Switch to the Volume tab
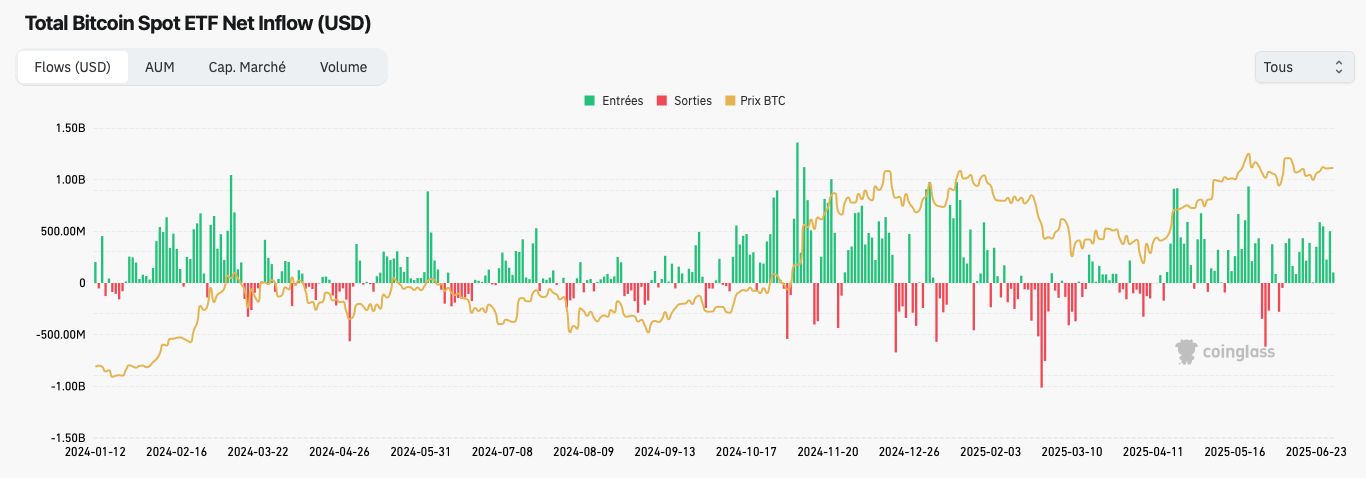This screenshot has height=478, width=1366. tap(343, 67)
